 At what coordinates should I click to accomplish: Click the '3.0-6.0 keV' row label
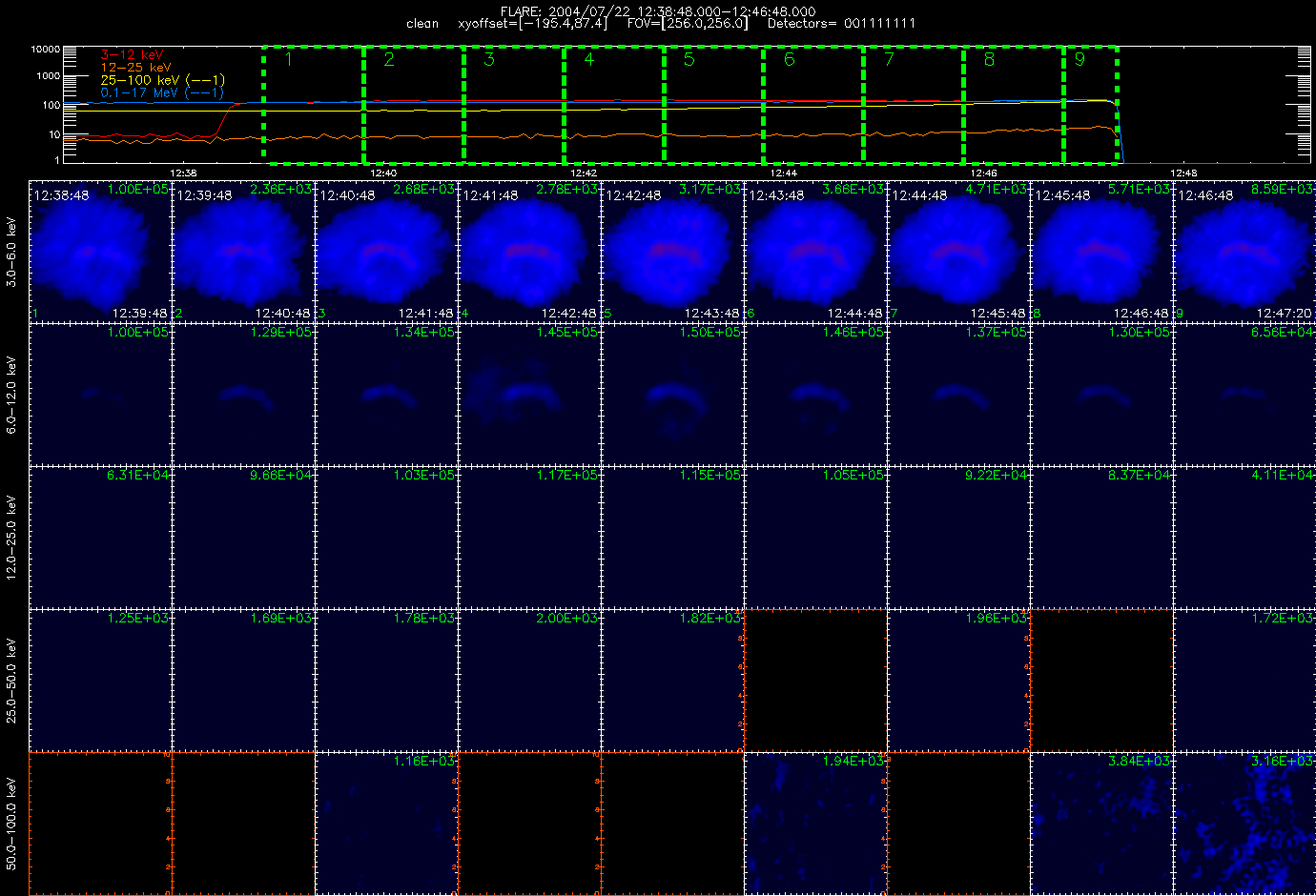11,253
